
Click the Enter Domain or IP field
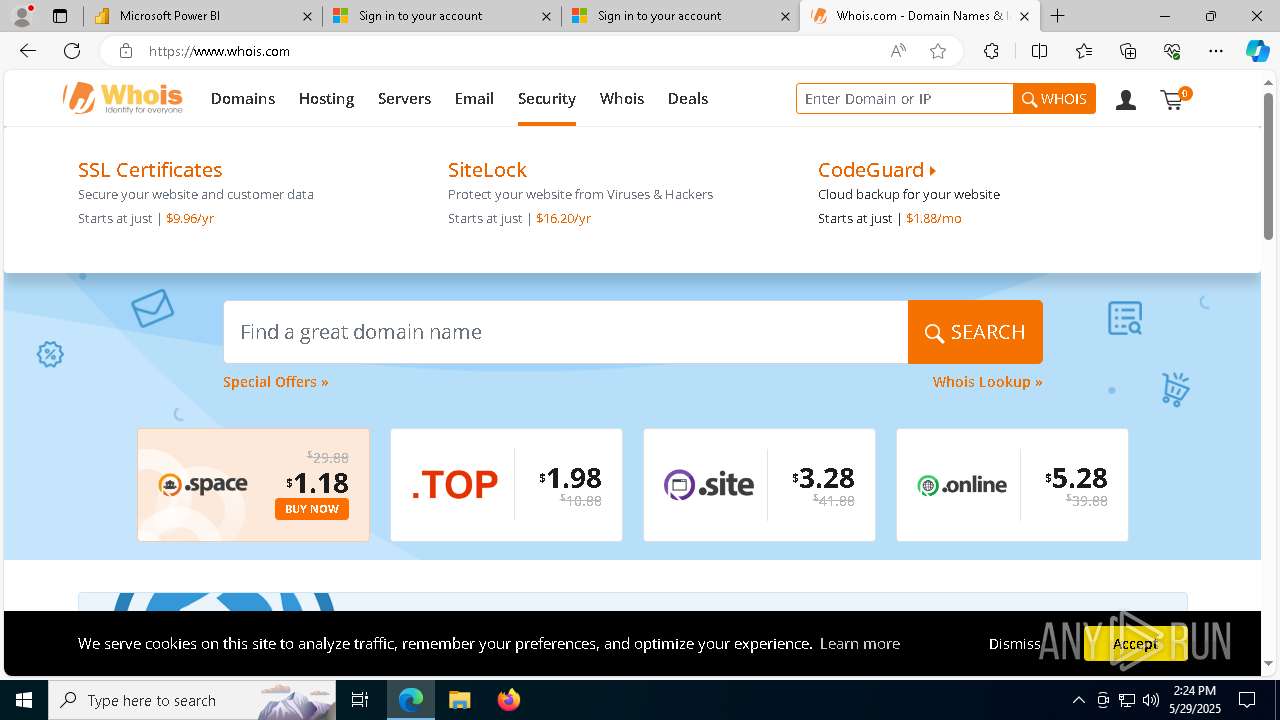click(905, 98)
